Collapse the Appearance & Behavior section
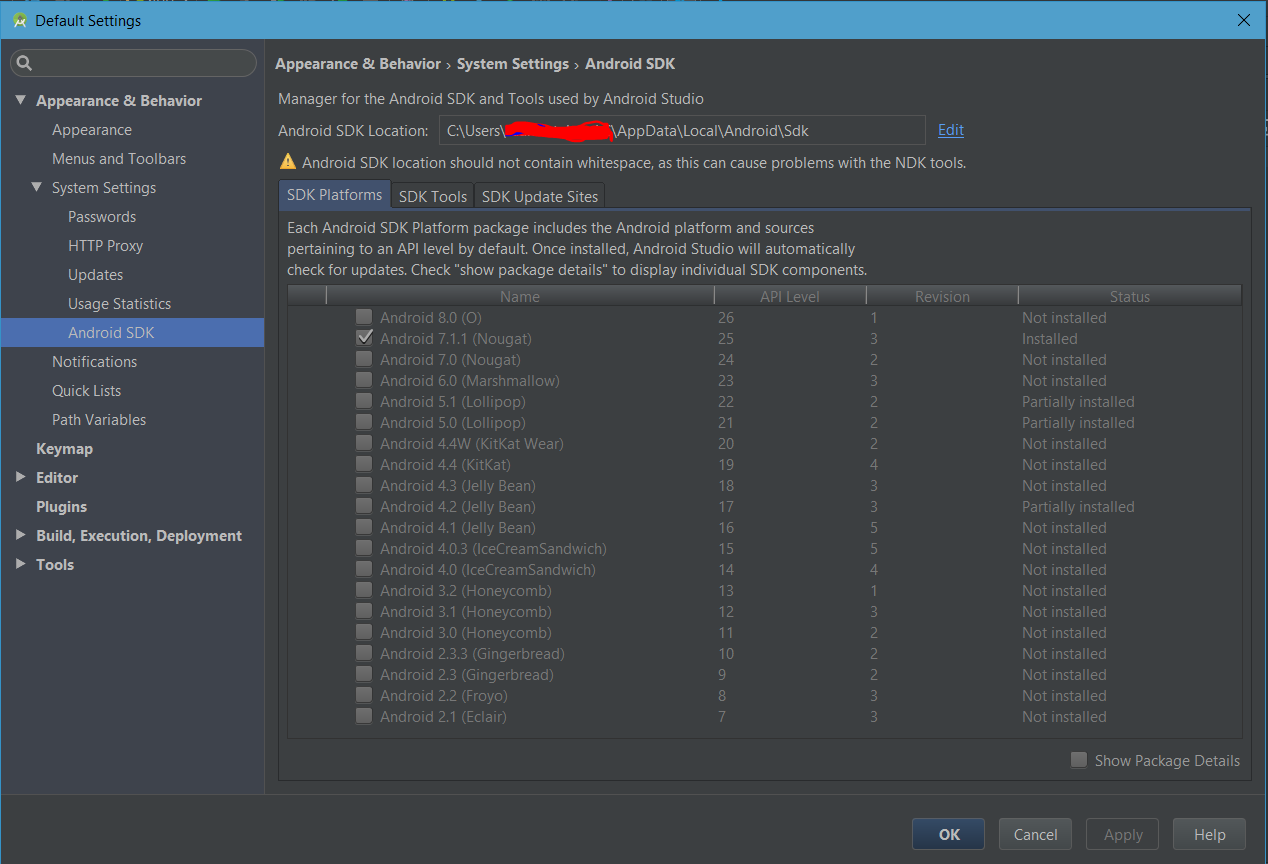The height and width of the screenshot is (864, 1268). click(x=21, y=100)
